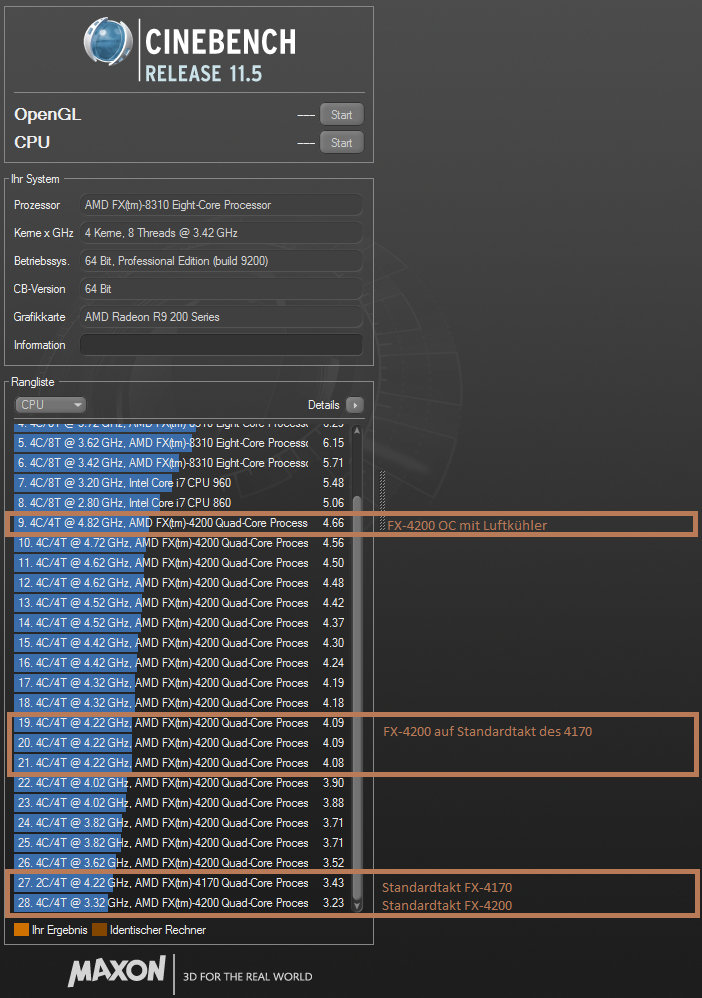The width and height of the screenshot is (702, 998).
Task: Select entry 10 at 4.72 GHz
Action: [x=181, y=543]
